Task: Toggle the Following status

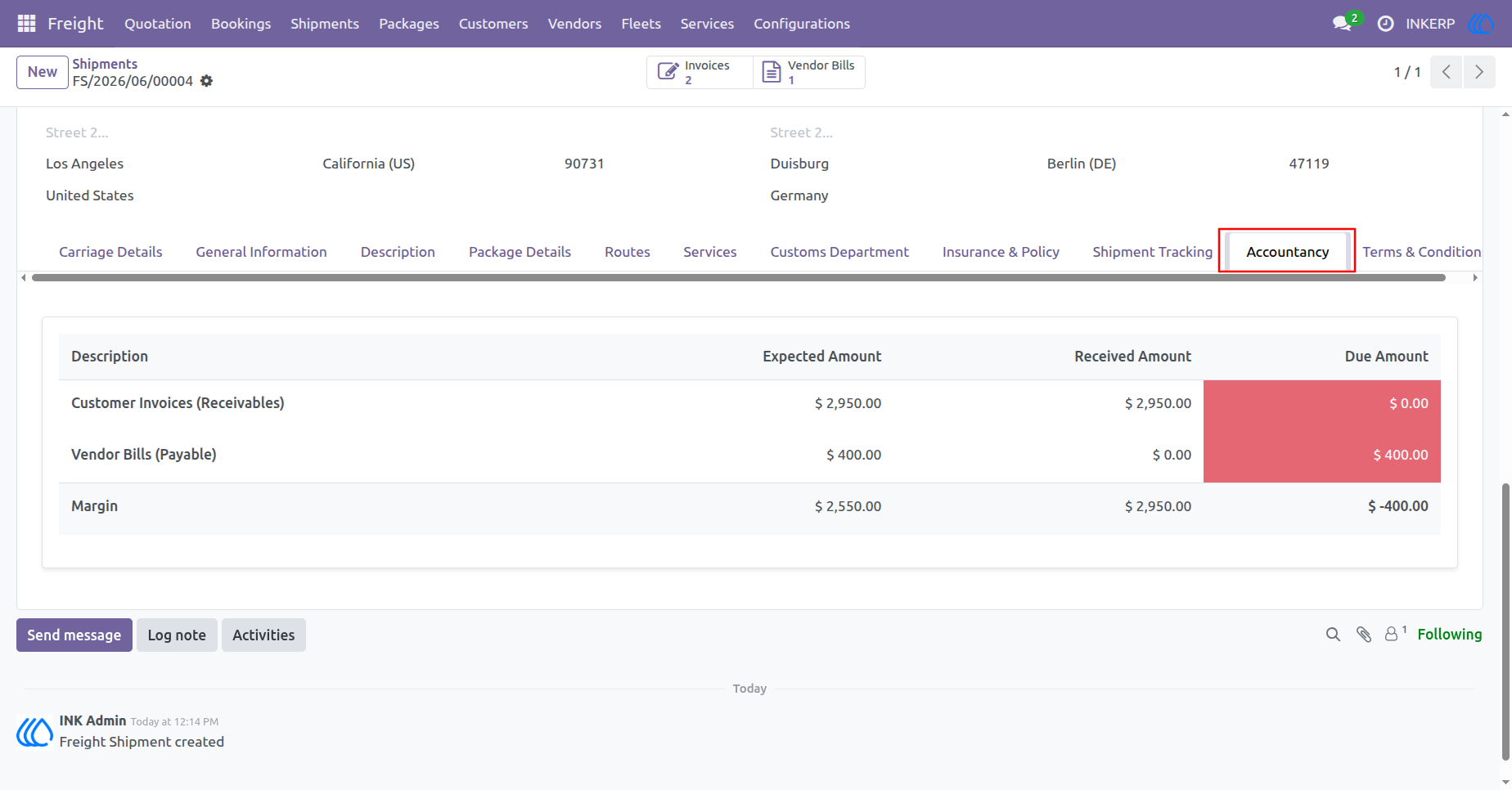Action: [1449, 635]
